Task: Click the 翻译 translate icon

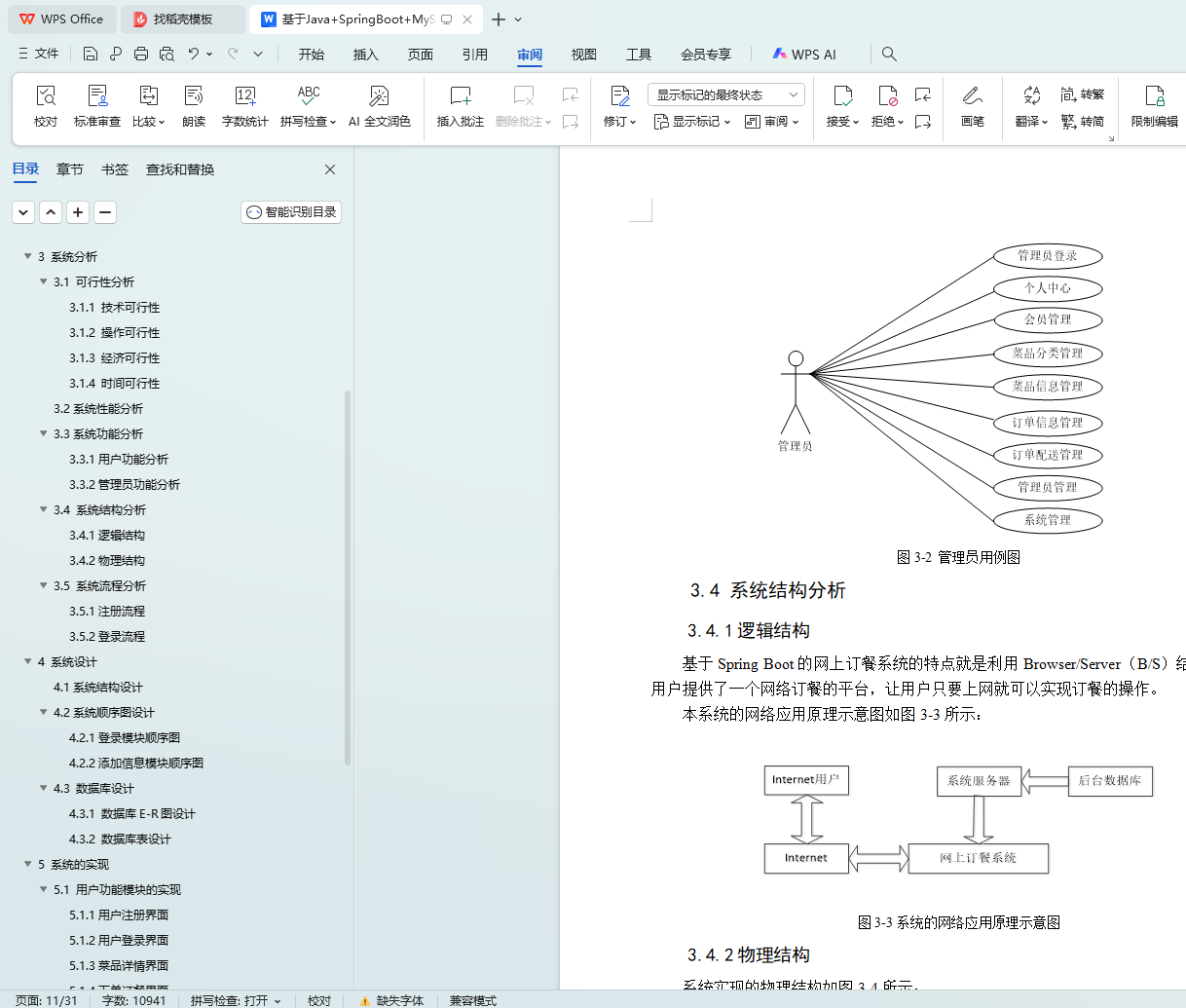Action: [1031, 95]
